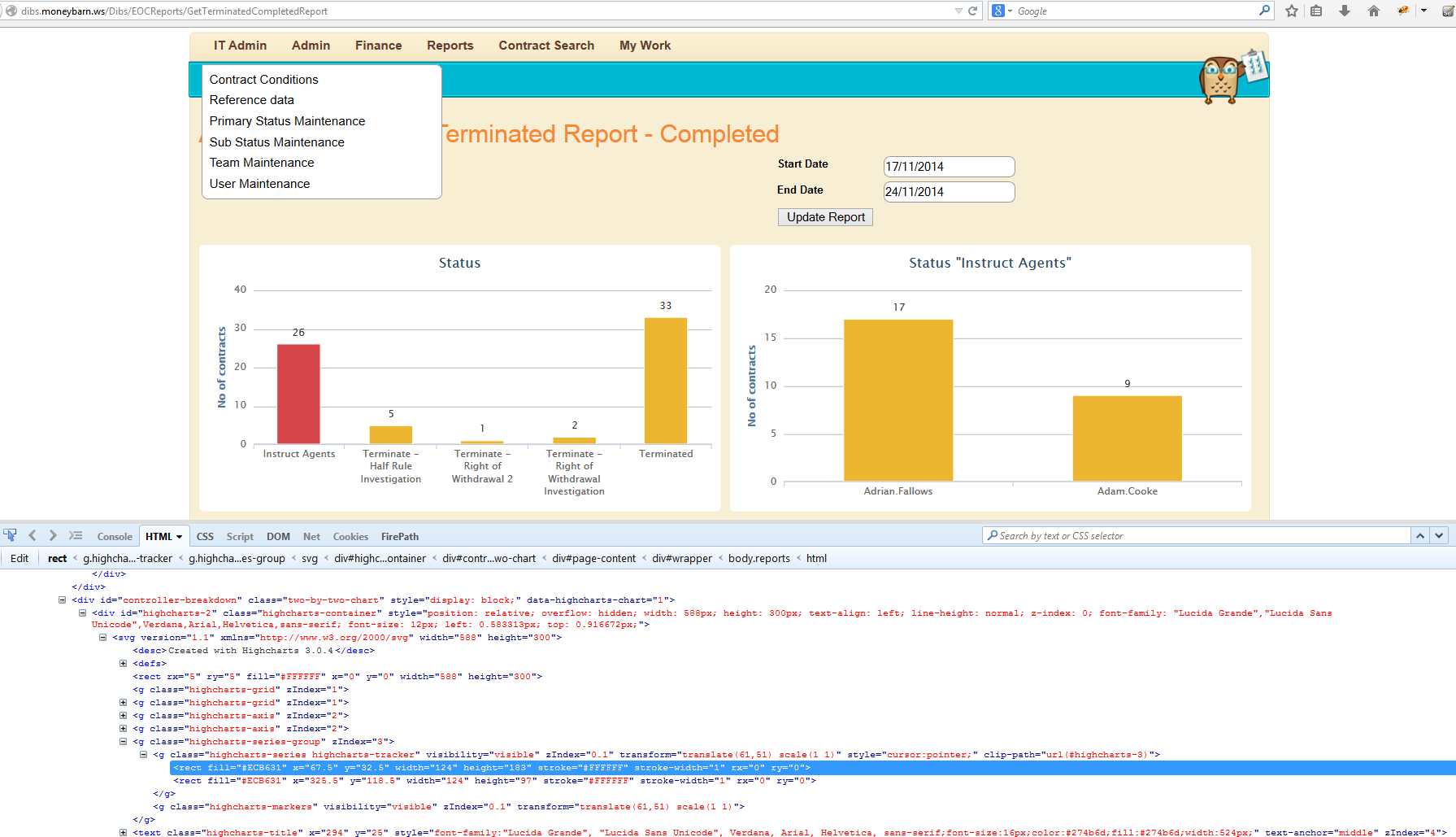Switch to the Firebug Net tab
Screen dimensions: 1456x837
tap(311, 537)
